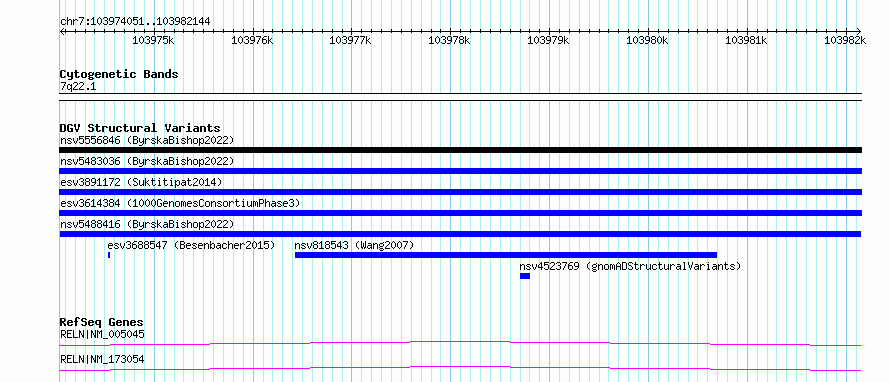Open the esv3614384 blue variant bar
The image size is (890, 382).
click(x=460, y=213)
